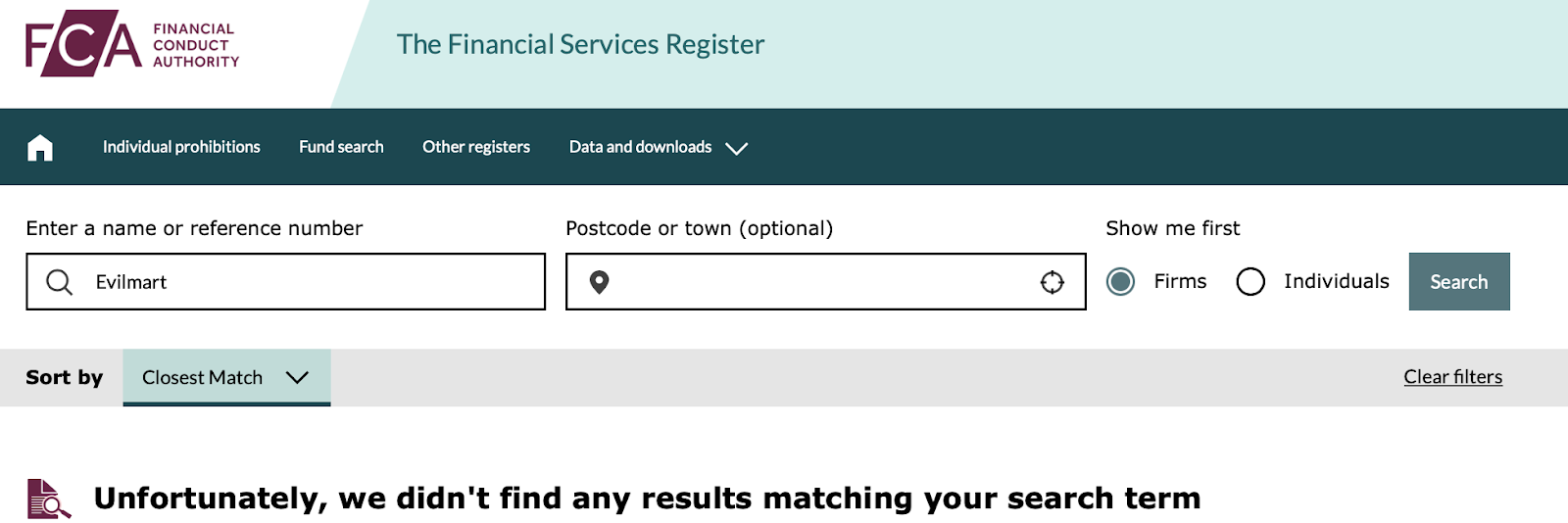Click the Data and downloads chevron arrow
The height and width of the screenshot is (523, 1568).
tap(737, 148)
